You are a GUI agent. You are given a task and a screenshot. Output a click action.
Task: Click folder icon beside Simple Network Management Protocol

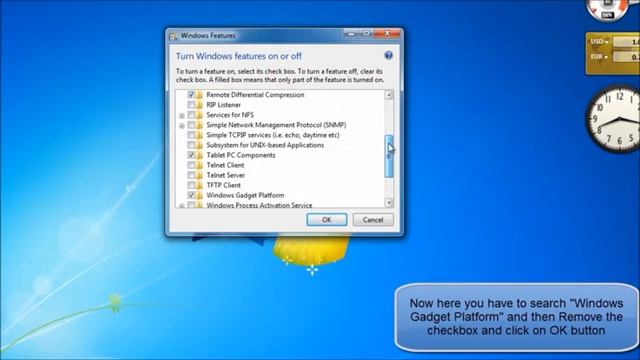coord(199,125)
